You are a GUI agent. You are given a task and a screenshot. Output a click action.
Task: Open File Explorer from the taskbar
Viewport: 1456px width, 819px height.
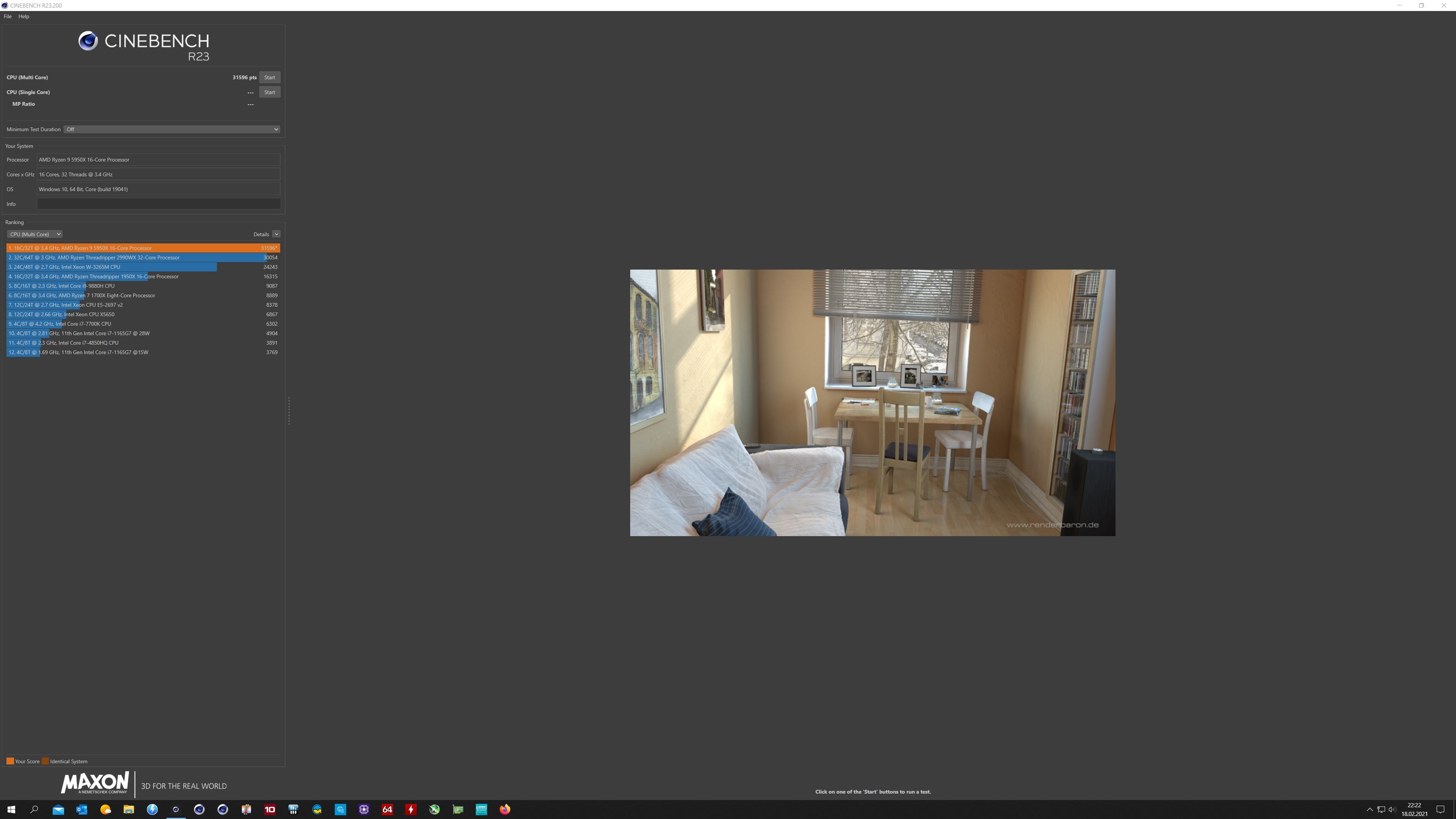point(129,810)
